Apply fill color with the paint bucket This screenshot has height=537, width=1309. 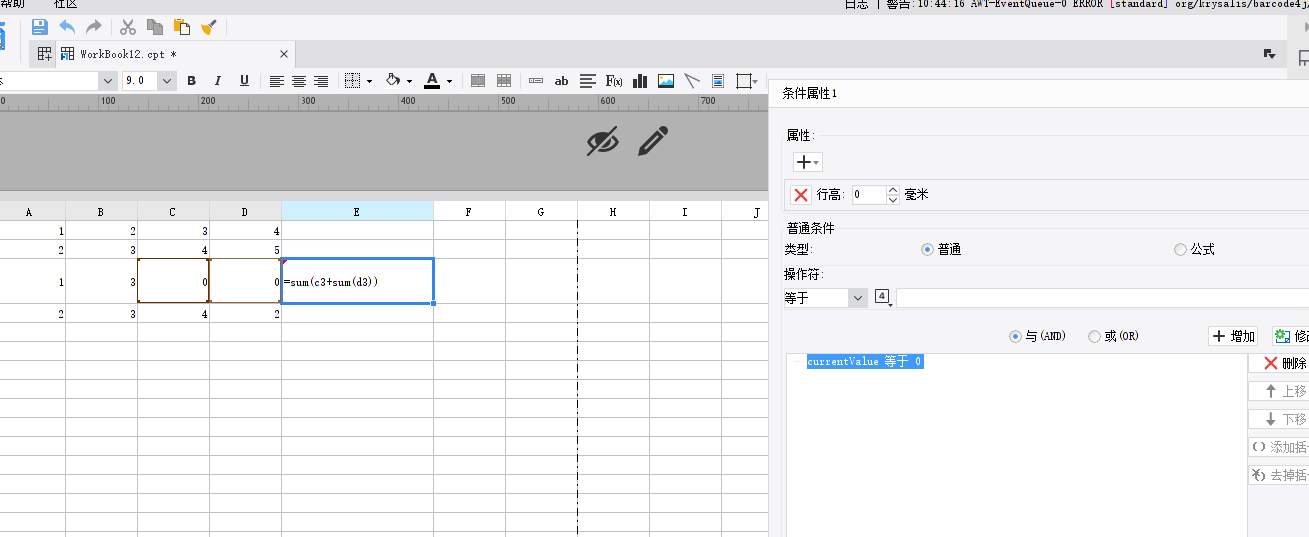pyautogui.click(x=393, y=81)
